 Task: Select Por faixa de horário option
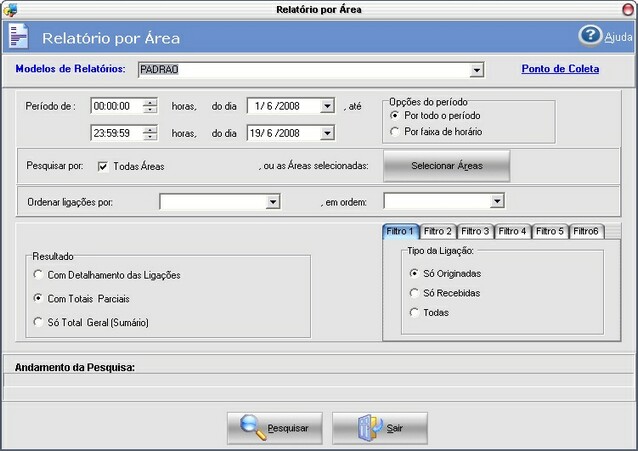(x=394, y=132)
